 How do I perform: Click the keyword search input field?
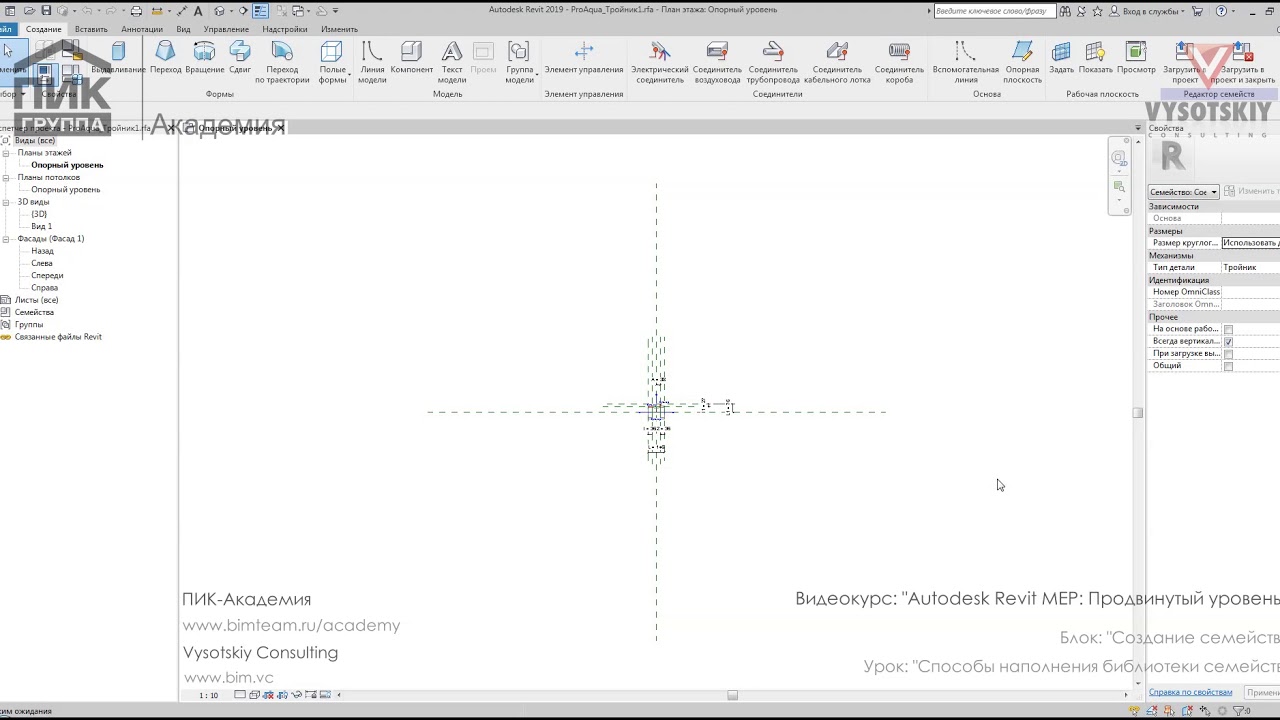coord(993,11)
